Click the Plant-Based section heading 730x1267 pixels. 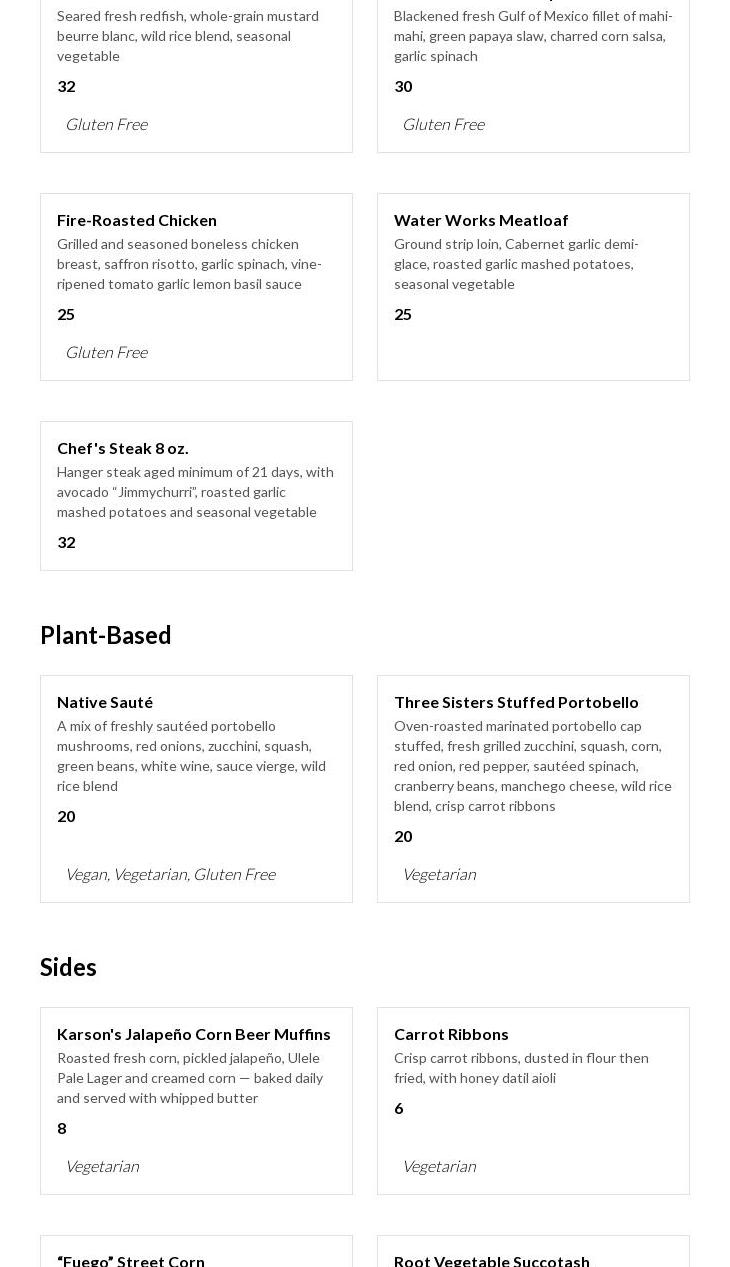click(106, 635)
